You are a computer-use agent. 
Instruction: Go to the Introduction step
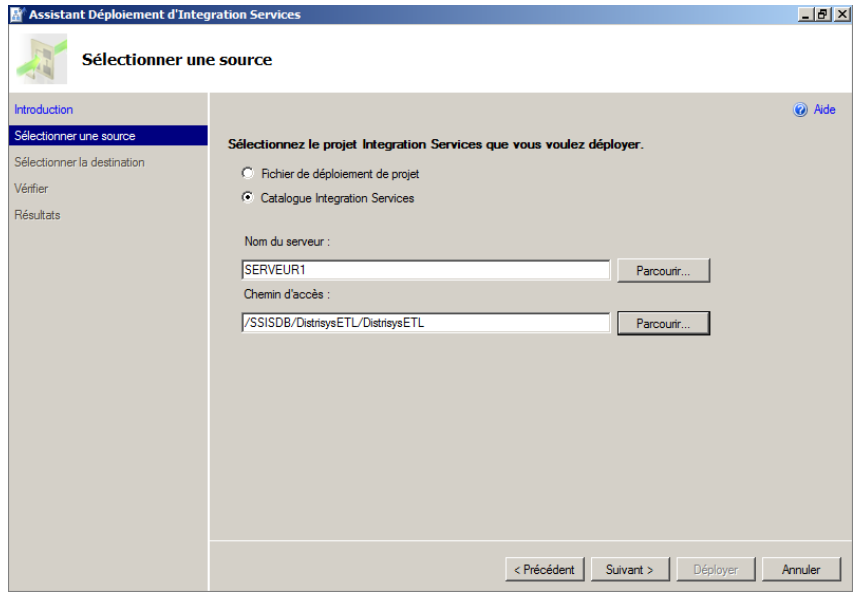click(x=44, y=110)
